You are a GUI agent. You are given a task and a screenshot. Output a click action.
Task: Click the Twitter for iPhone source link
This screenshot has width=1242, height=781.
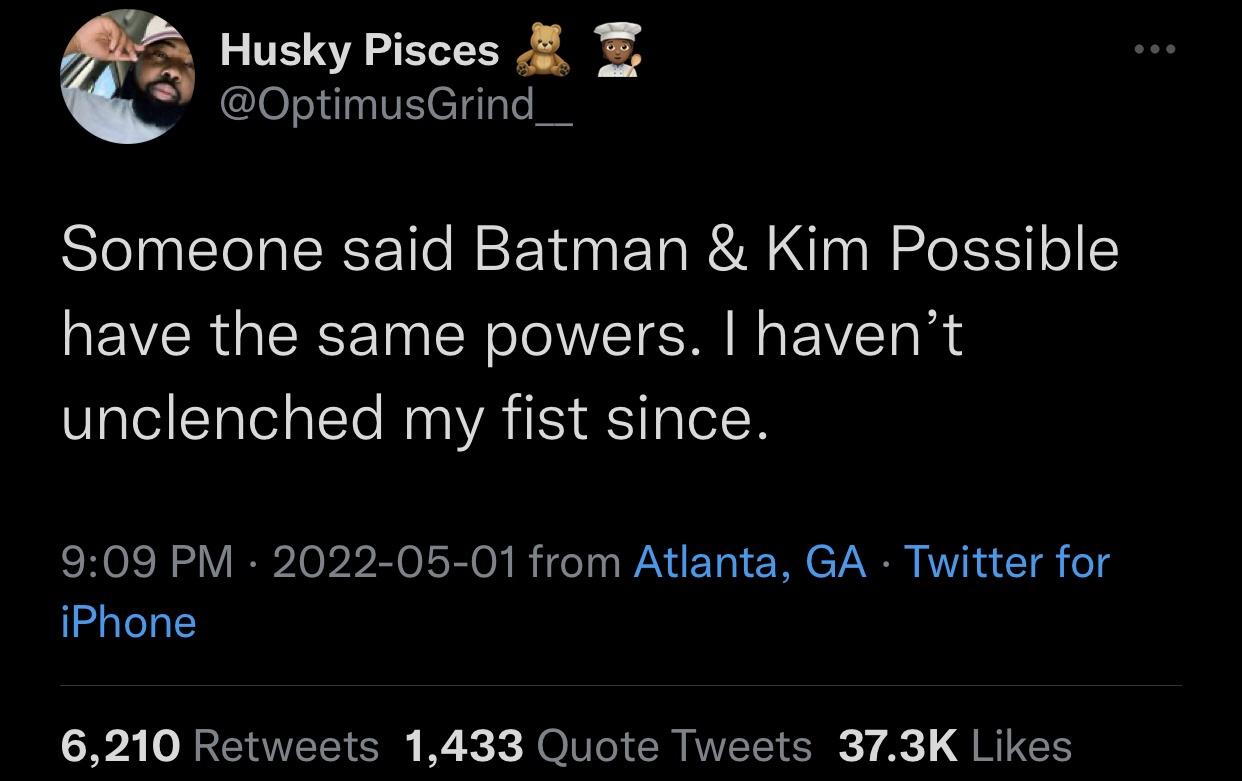1006,562
